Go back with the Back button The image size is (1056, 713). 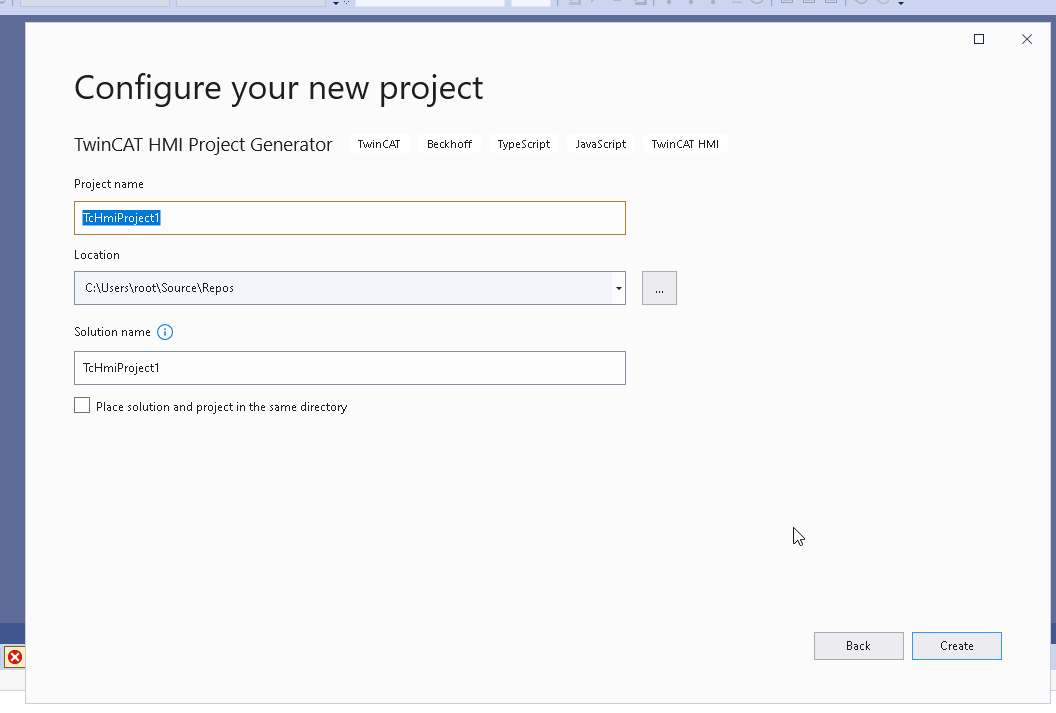pos(859,646)
